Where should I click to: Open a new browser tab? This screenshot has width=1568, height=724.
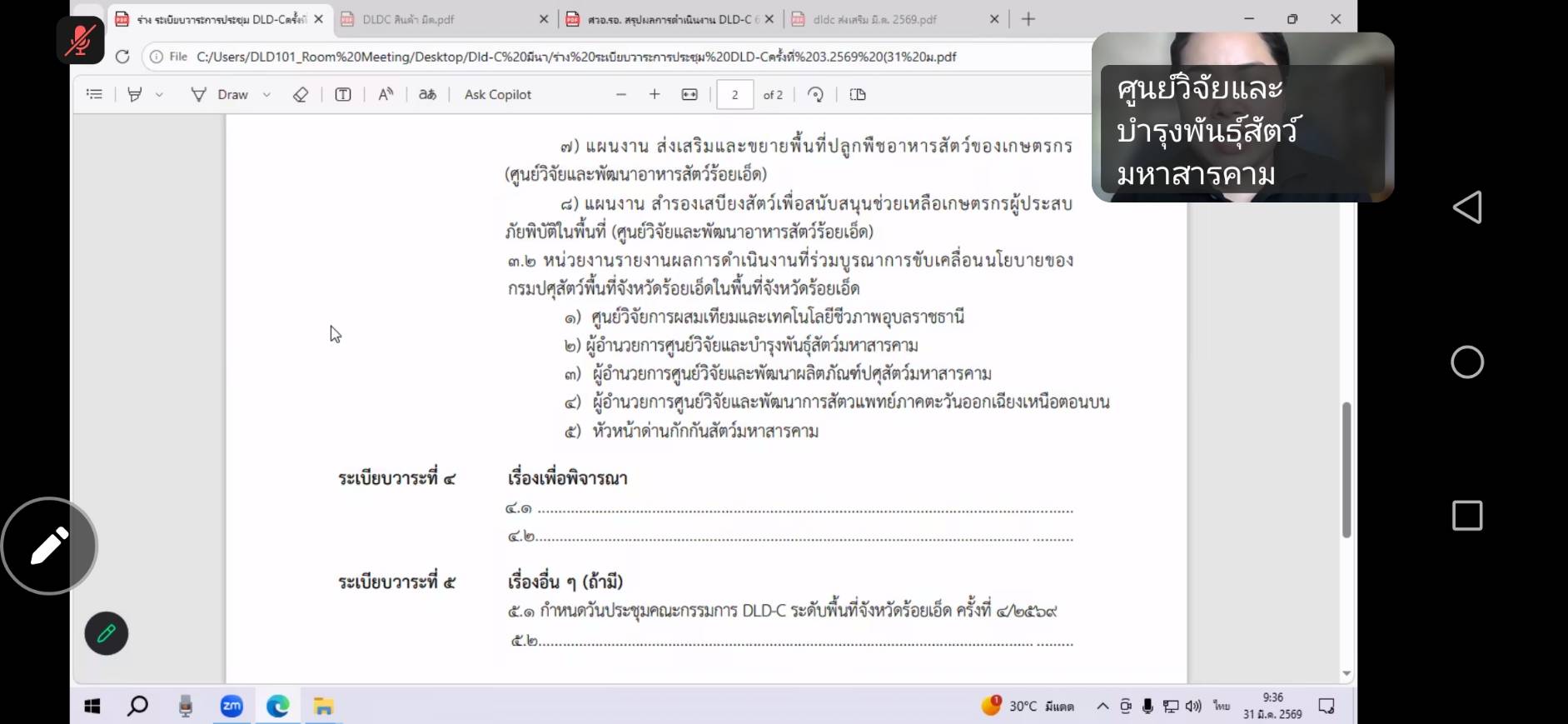(1028, 19)
